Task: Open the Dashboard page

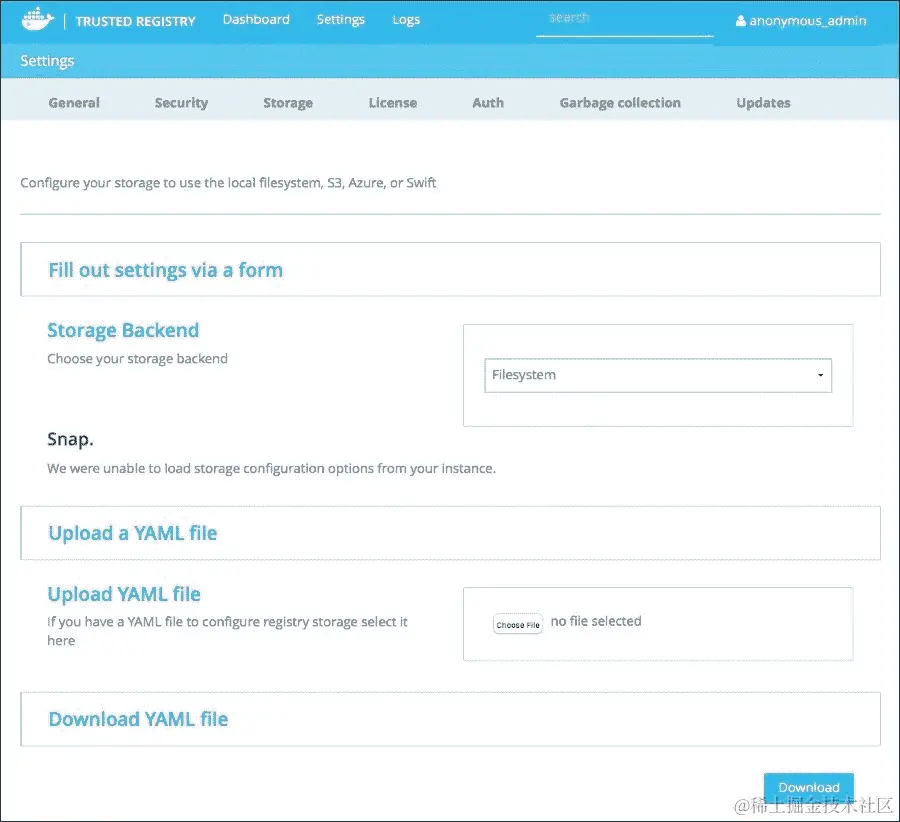Action: pos(256,19)
